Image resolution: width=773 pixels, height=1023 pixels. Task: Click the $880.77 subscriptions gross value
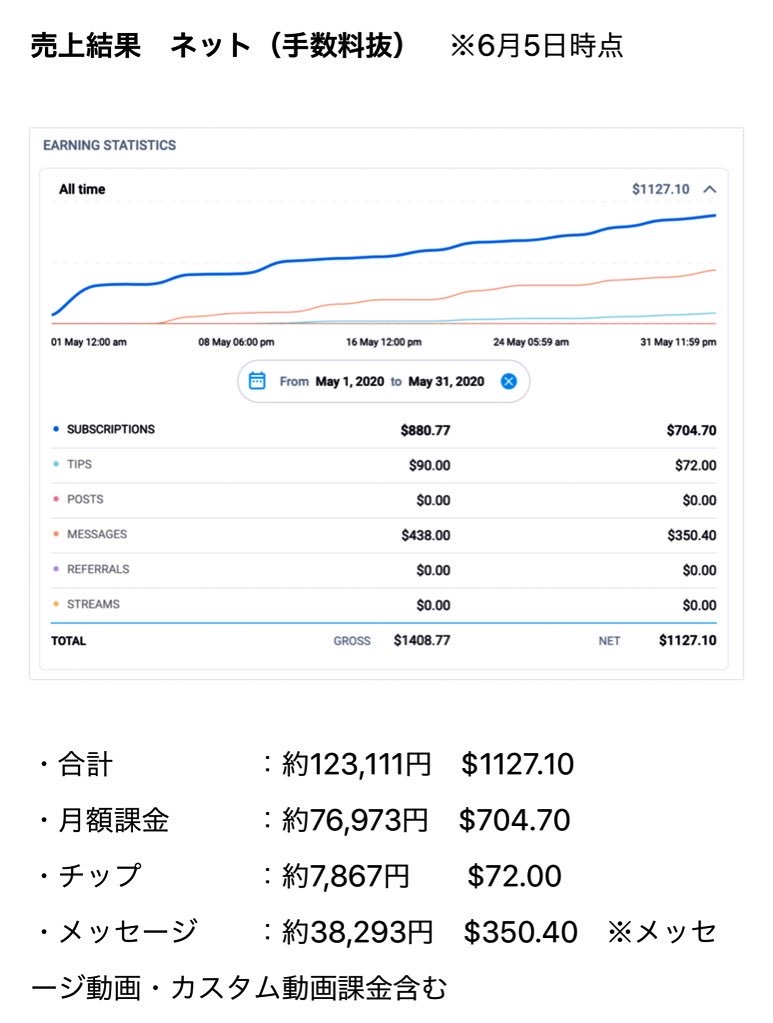425,431
